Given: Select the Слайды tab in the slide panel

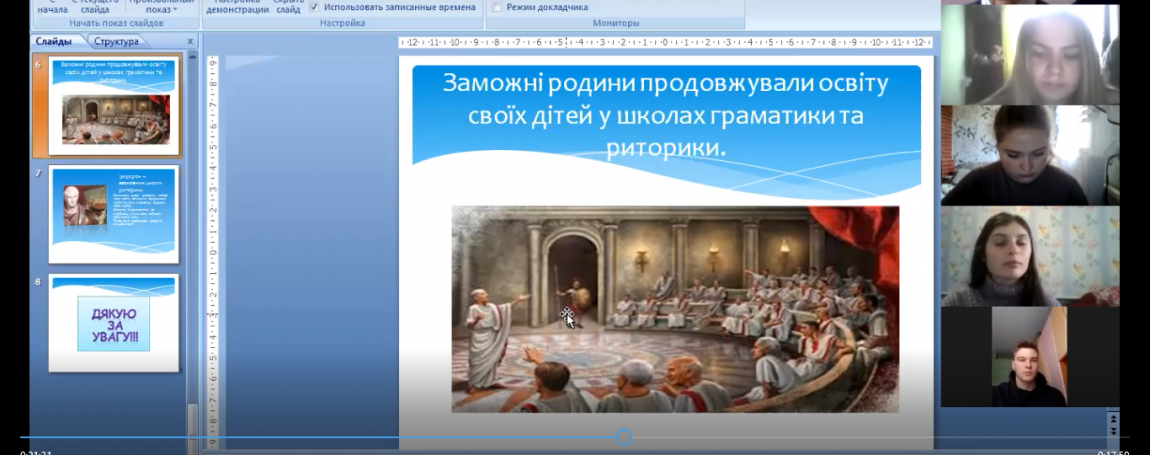Looking at the screenshot, I should 53,42.
